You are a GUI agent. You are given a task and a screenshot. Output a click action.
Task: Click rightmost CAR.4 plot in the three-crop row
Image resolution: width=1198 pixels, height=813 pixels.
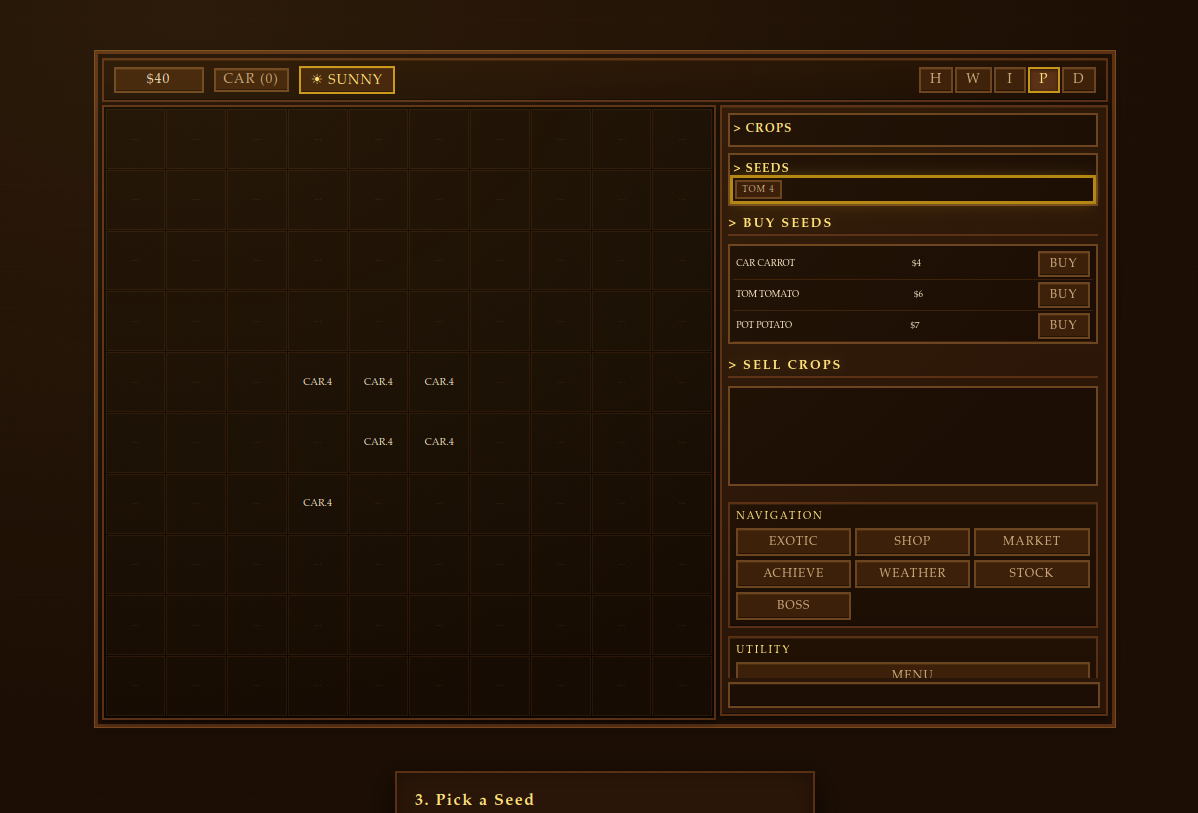pos(439,382)
